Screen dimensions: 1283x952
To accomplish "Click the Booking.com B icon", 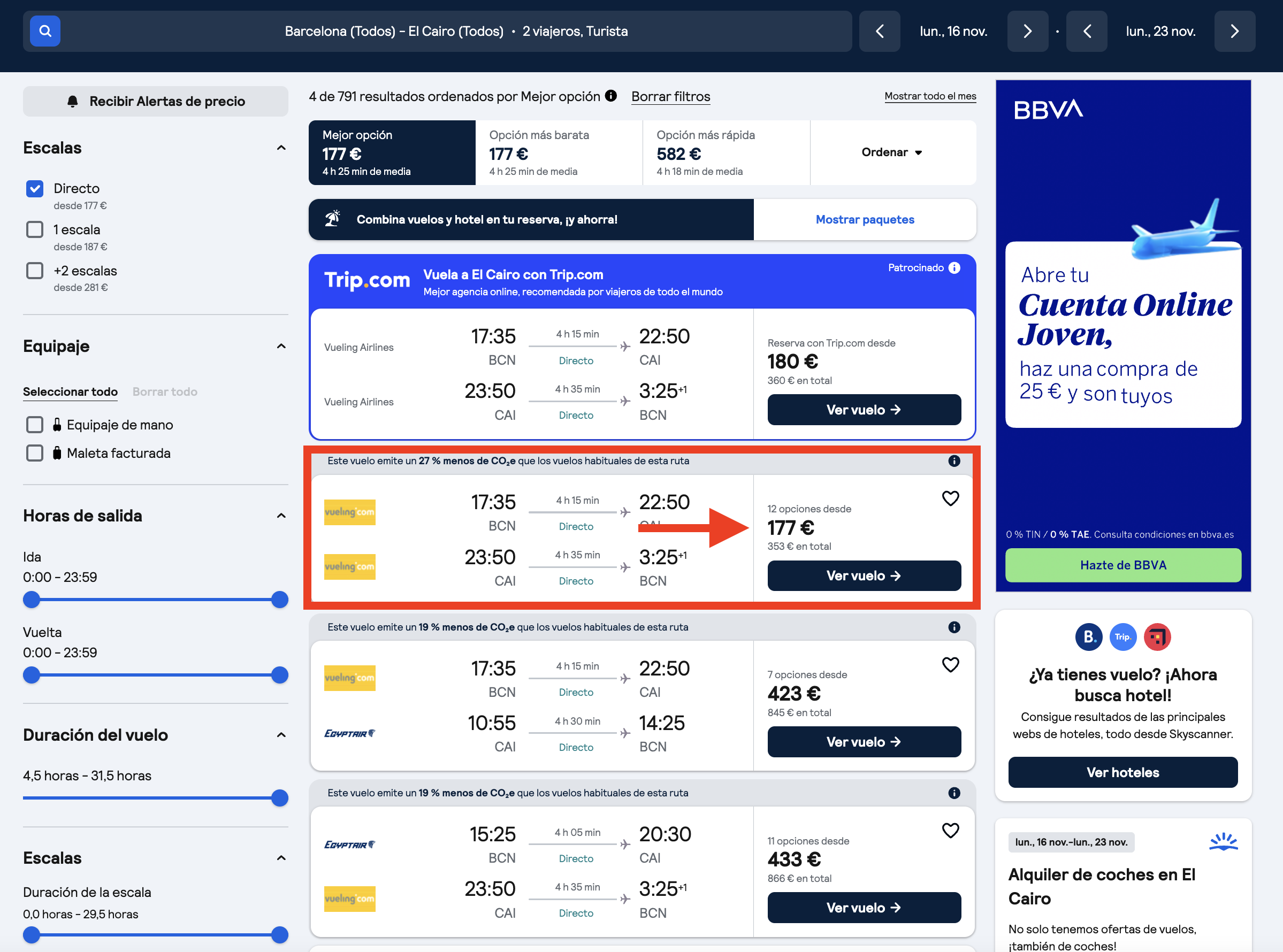I will tap(1089, 637).
